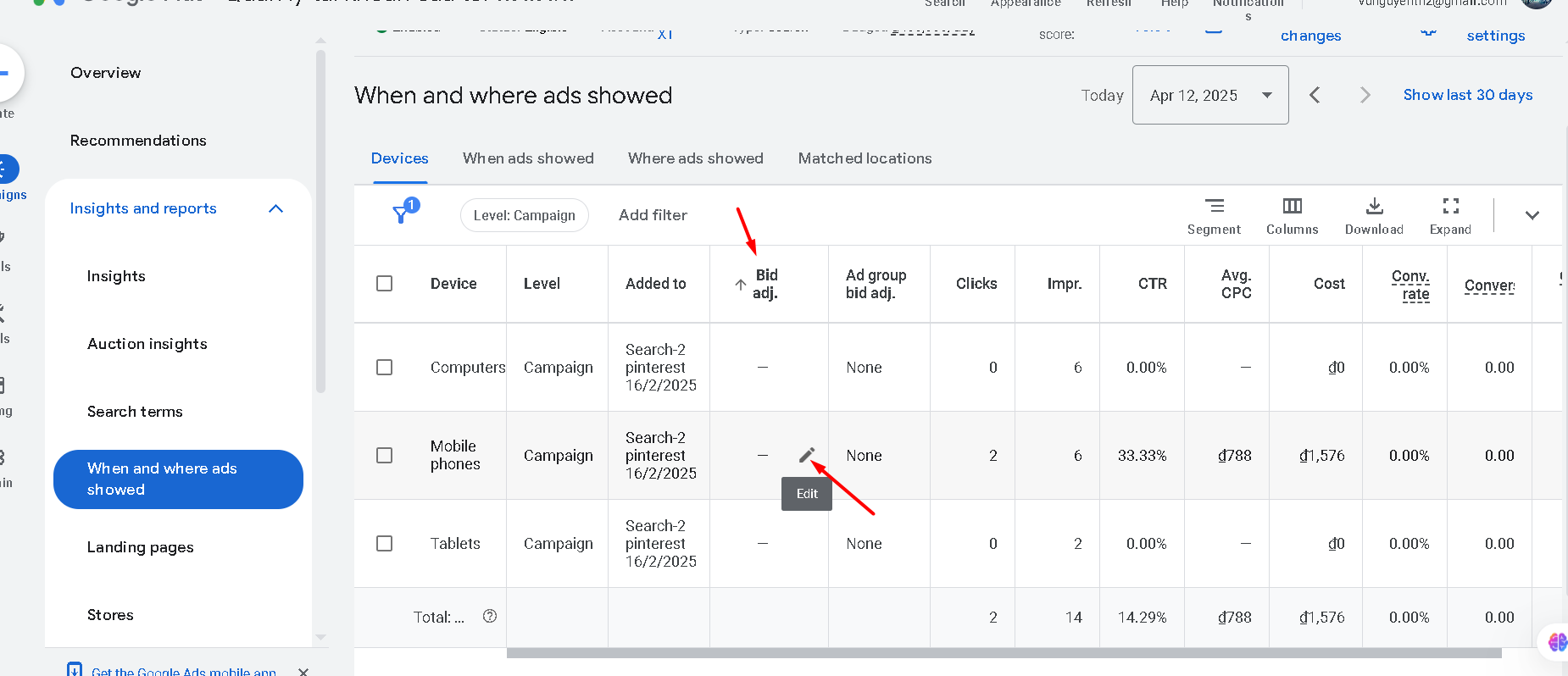1568x676 pixels.
Task: Click the Tablets device cell
Action: 455,544
